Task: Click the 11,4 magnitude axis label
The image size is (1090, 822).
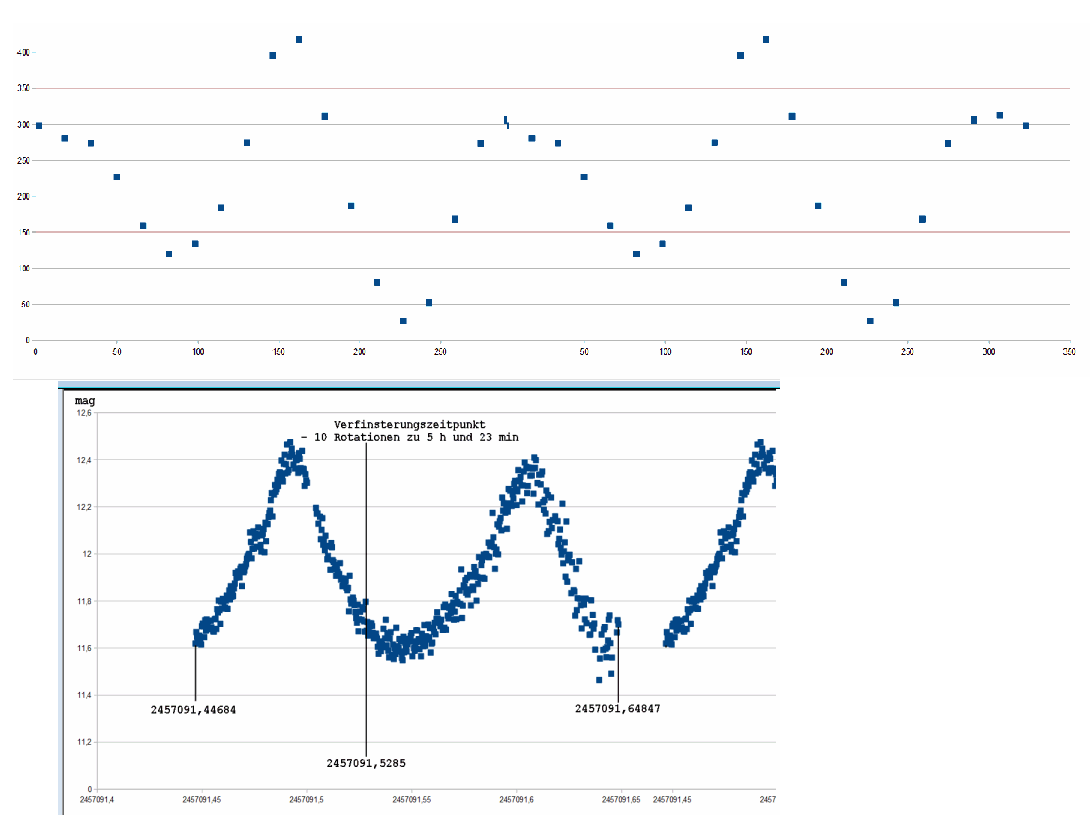Action: pos(83,695)
